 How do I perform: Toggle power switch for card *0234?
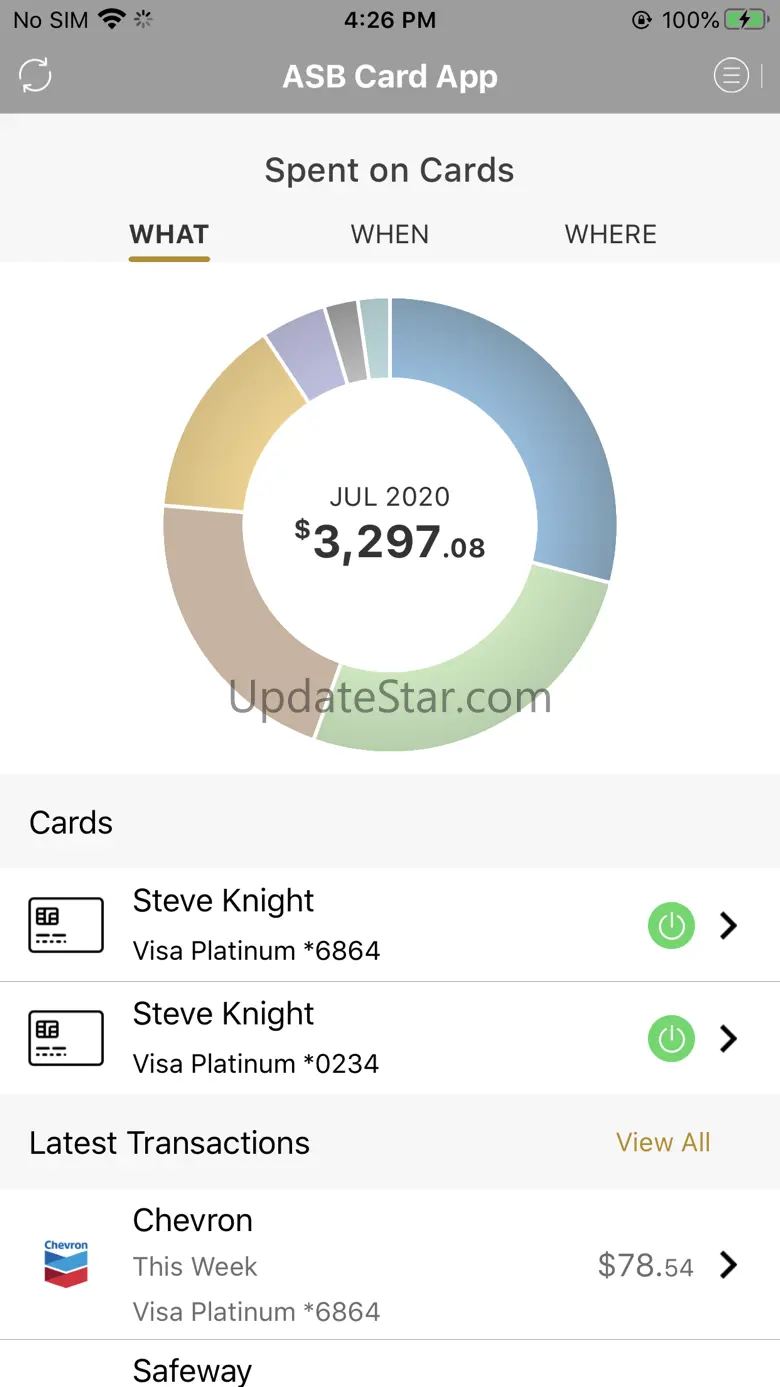671,1039
